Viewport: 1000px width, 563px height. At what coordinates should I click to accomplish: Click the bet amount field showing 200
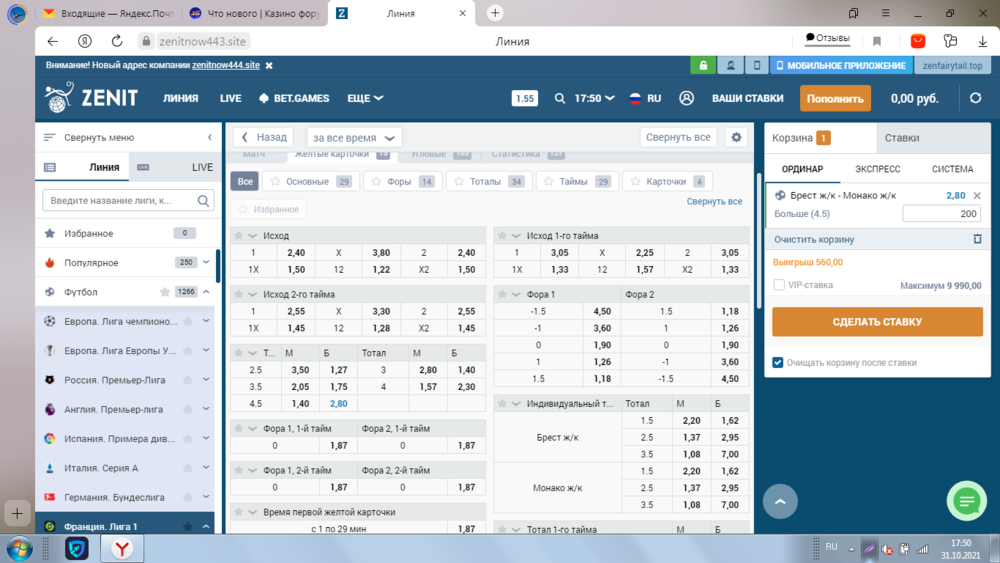click(x=941, y=214)
